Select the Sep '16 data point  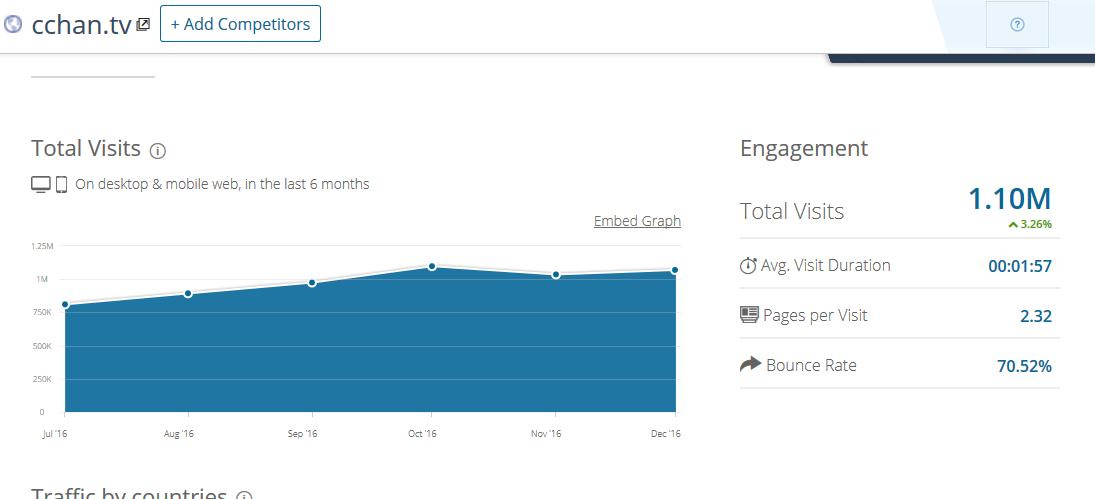click(312, 283)
